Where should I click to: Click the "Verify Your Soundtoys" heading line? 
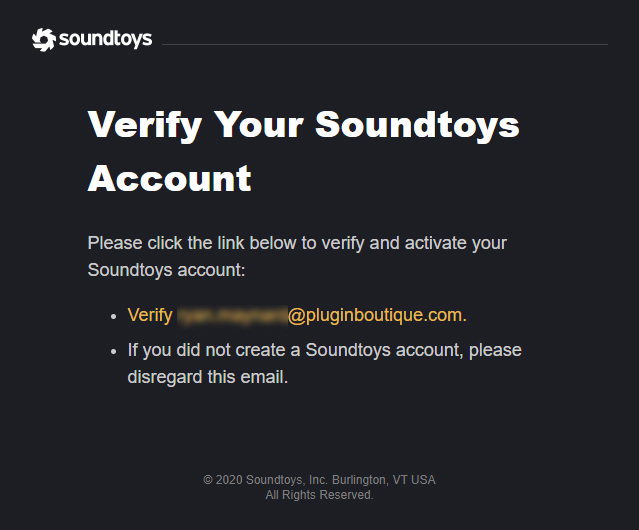(303, 125)
